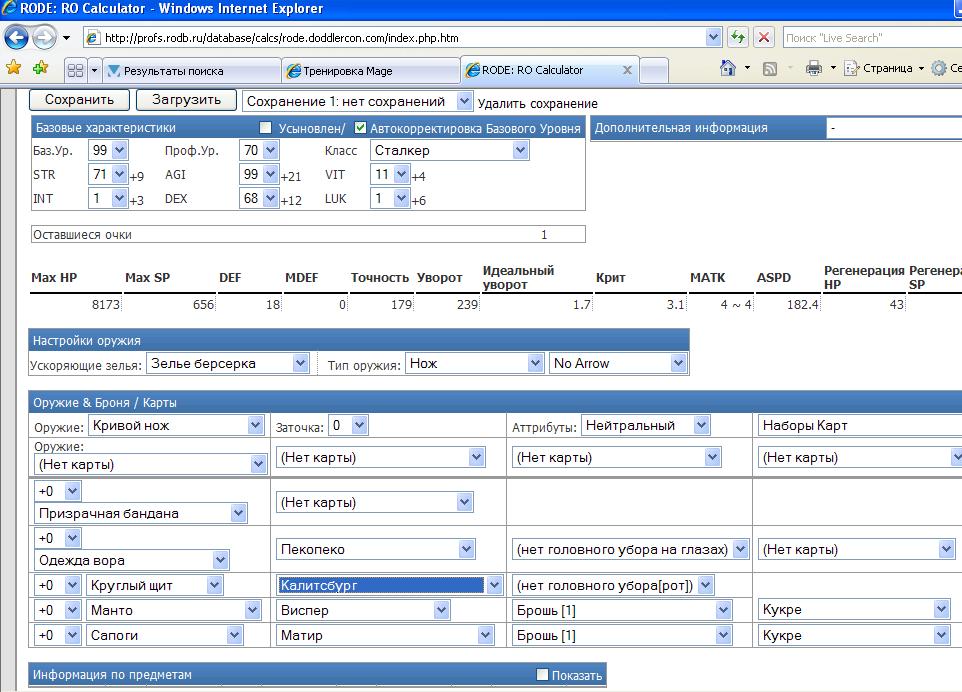Click the Print printer icon
Viewport: 962px width, 692px height.
click(814, 69)
